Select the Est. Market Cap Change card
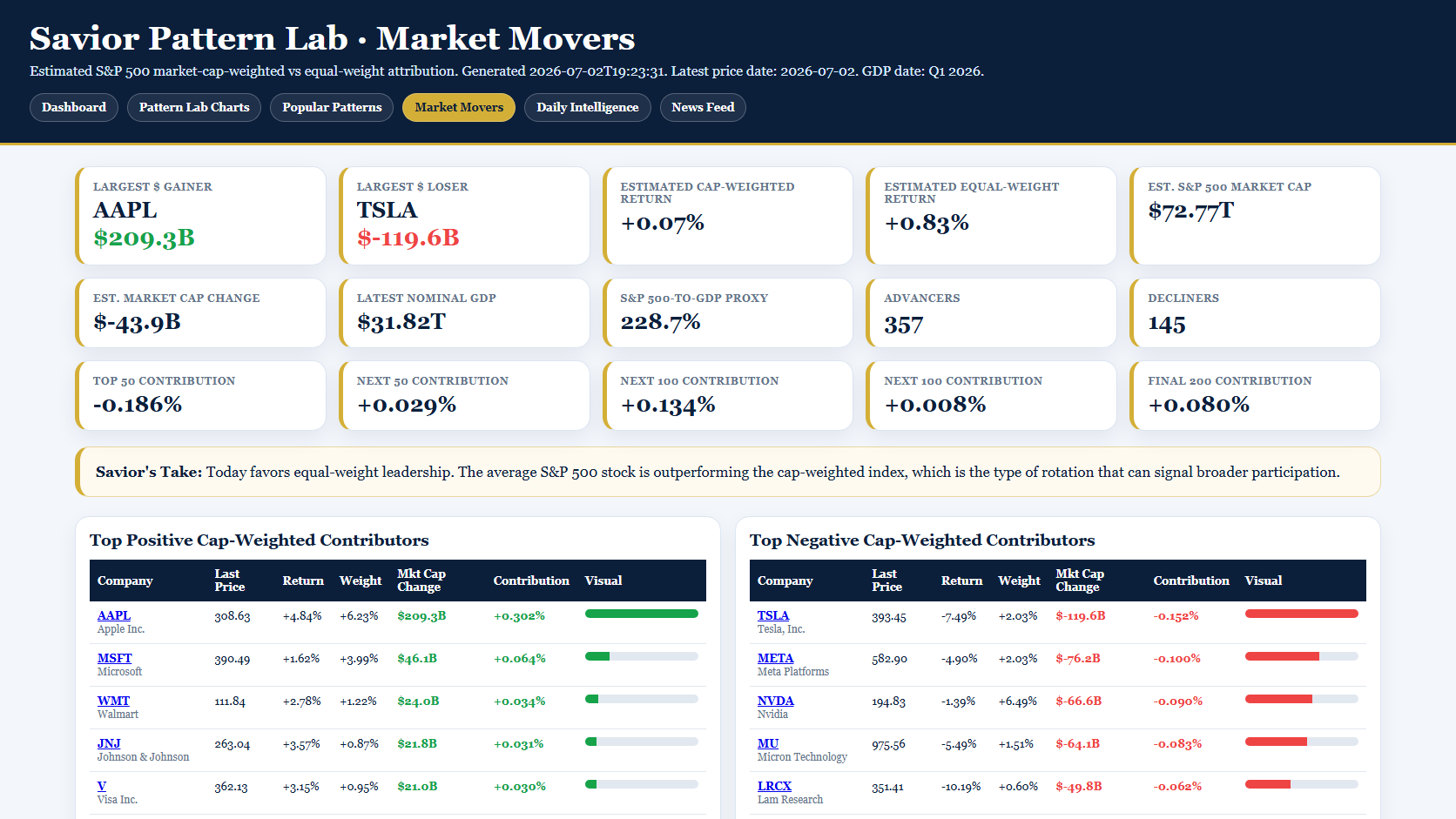Viewport: 1456px width, 819px height. click(x=200, y=312)
